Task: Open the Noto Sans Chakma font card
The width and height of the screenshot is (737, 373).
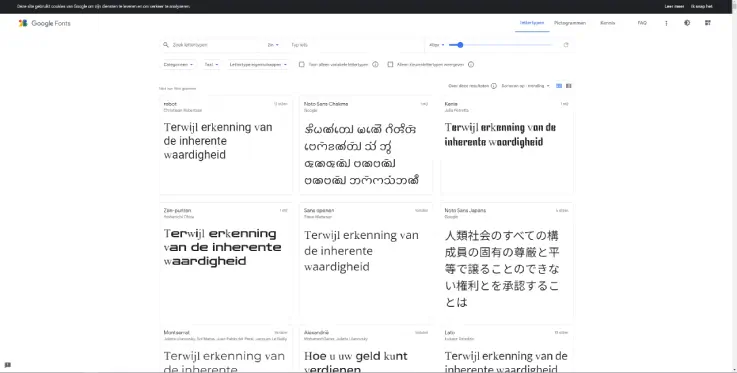Action: (366, 145)
